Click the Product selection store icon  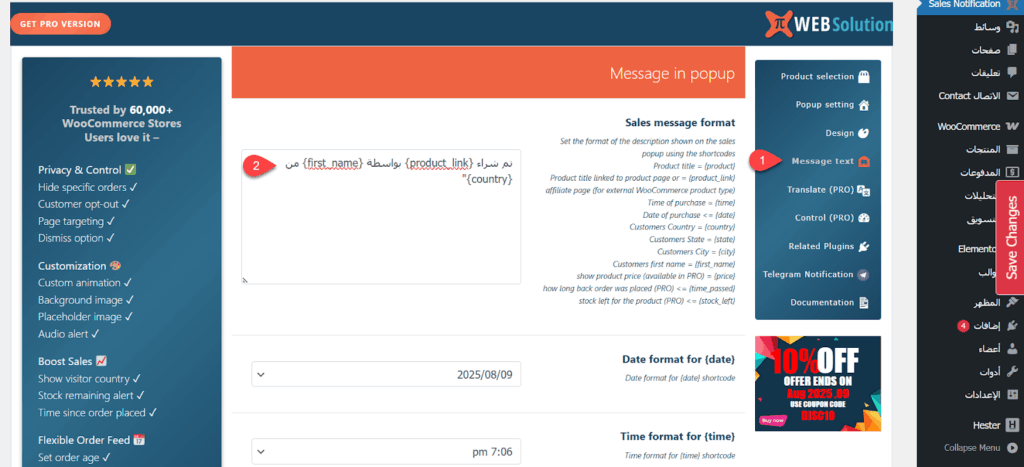(864, 76)
